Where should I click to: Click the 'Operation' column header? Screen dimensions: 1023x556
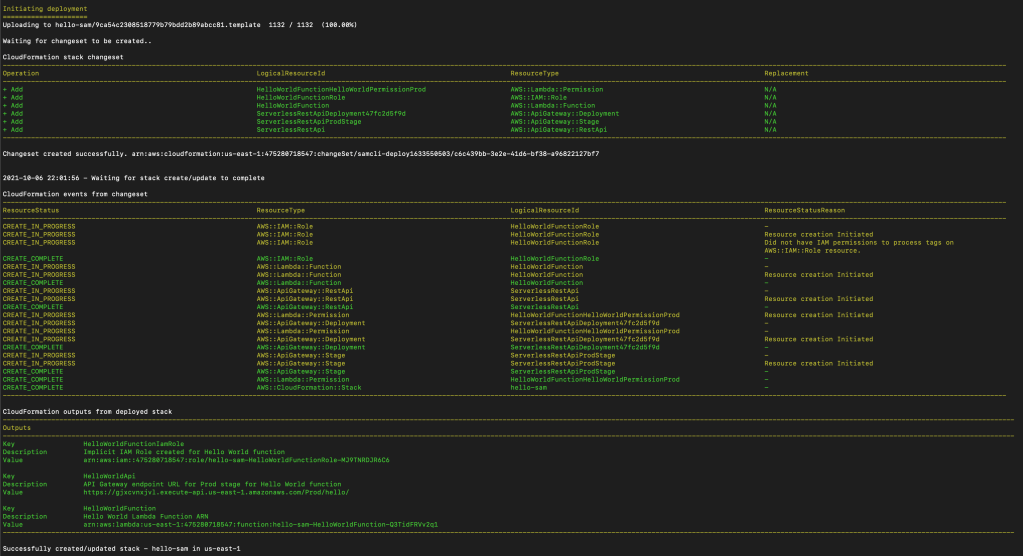tap(21, 73)
